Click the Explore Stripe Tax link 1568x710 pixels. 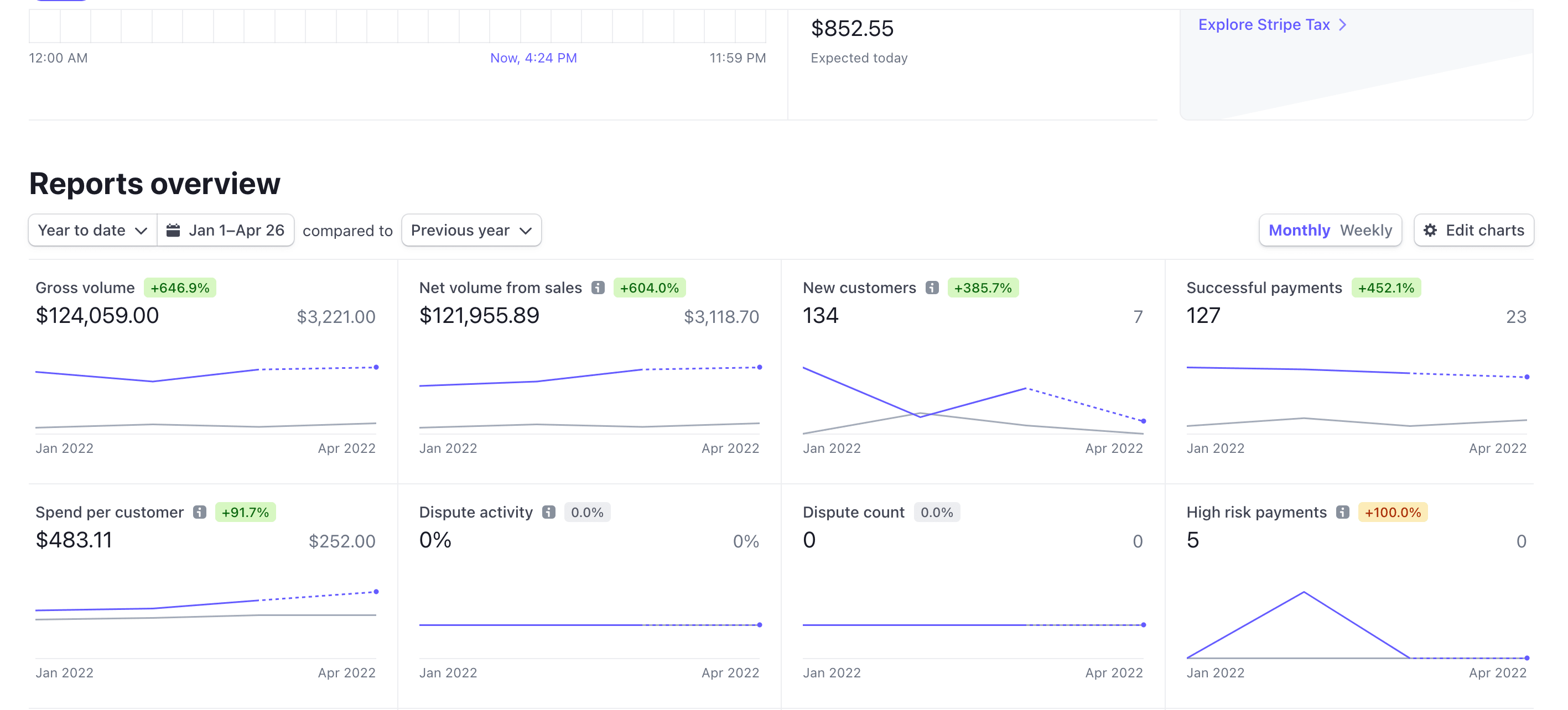click(x=1264, y=25)
